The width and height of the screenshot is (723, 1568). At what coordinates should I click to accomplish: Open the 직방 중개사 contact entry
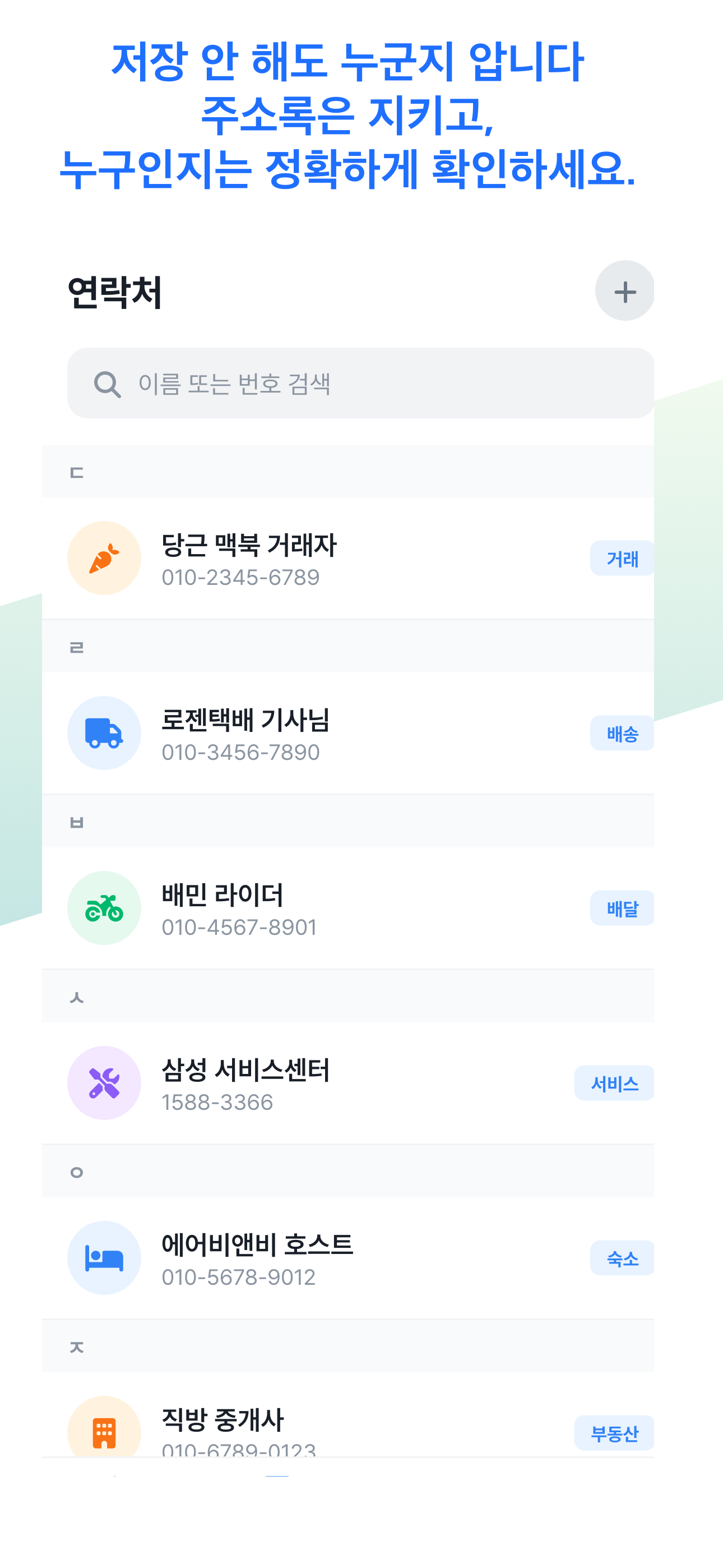(348, 1414)
